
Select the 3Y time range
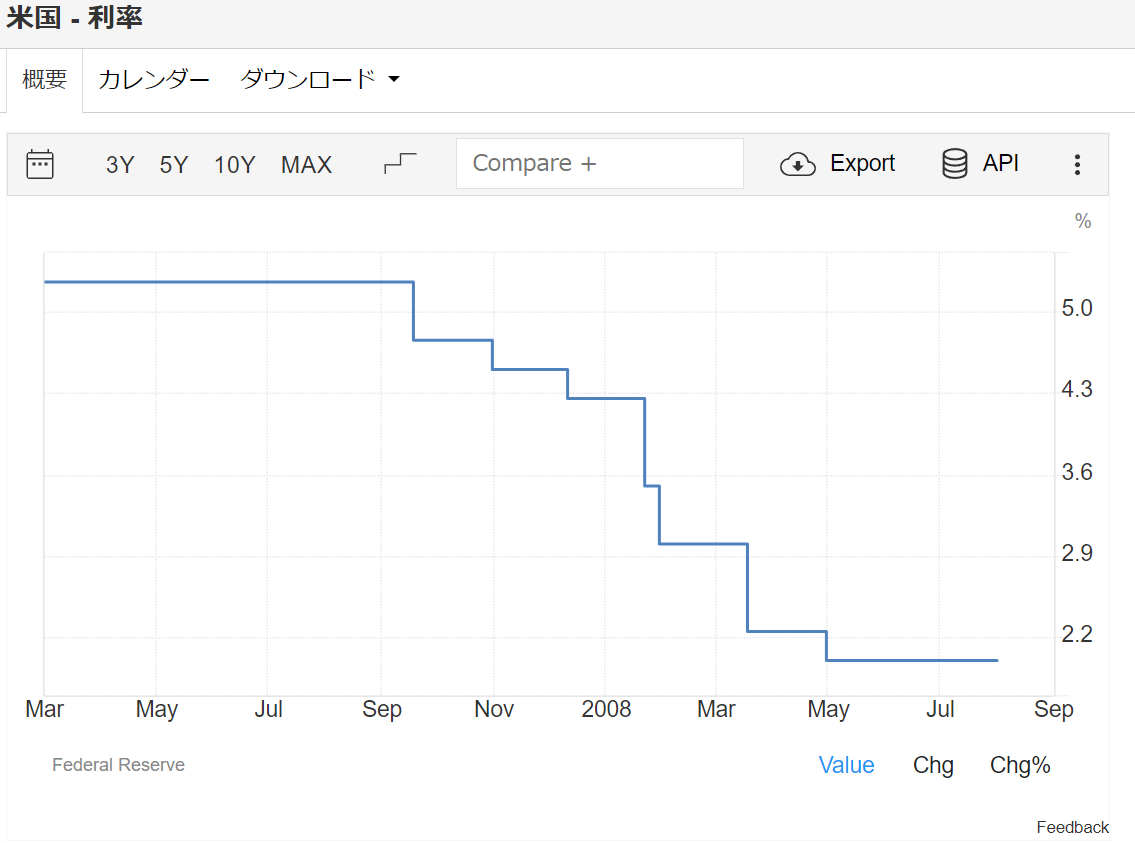120,165
